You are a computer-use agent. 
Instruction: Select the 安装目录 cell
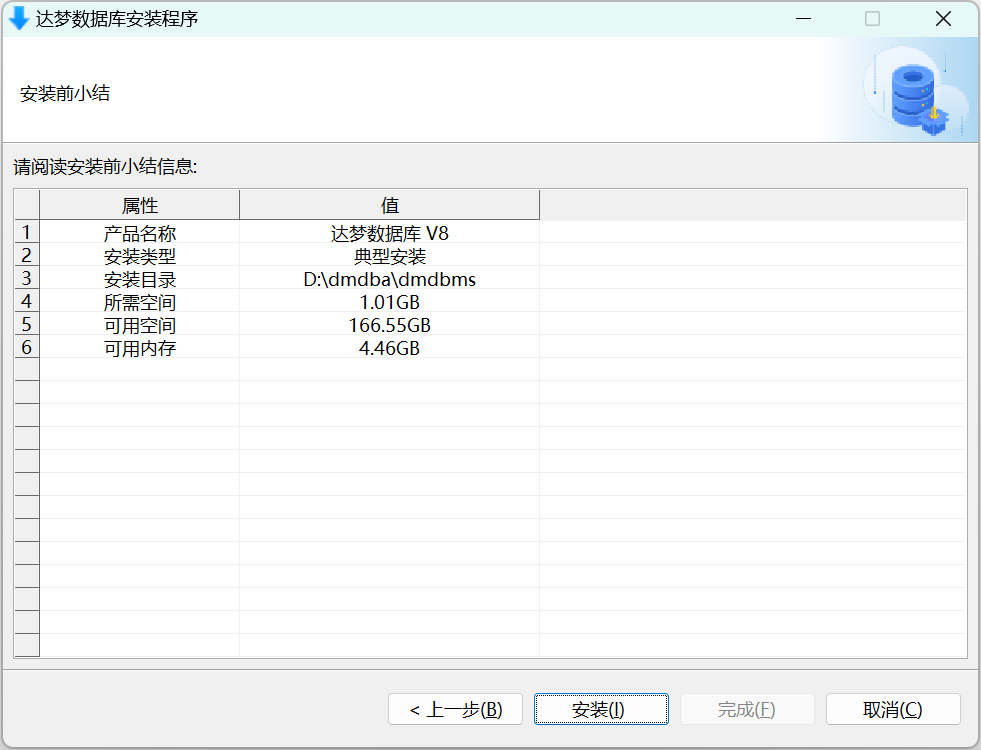coord(140,279)
